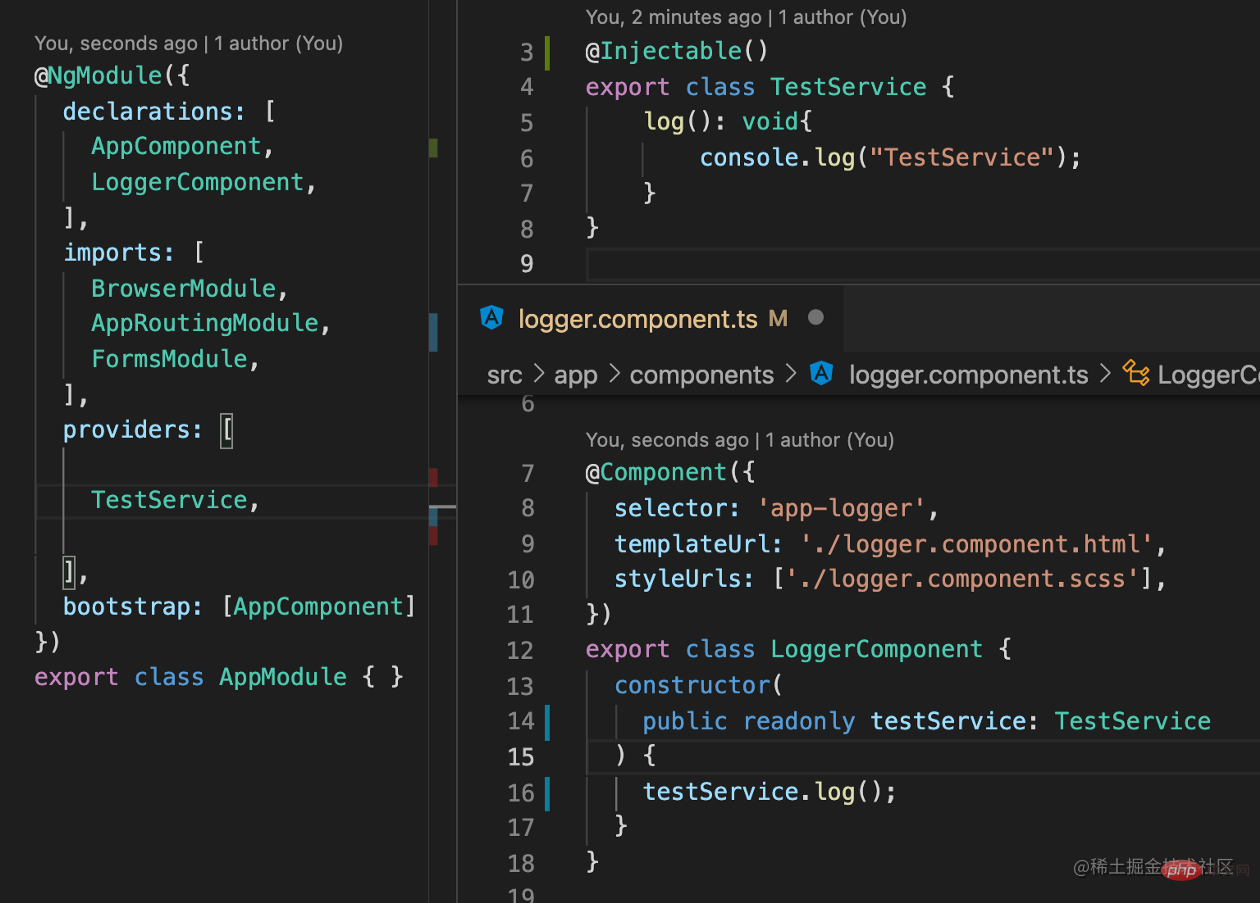Click line number 15 in logger editor
This screenshot has width=1260, height=903.
tap(521, 757)
